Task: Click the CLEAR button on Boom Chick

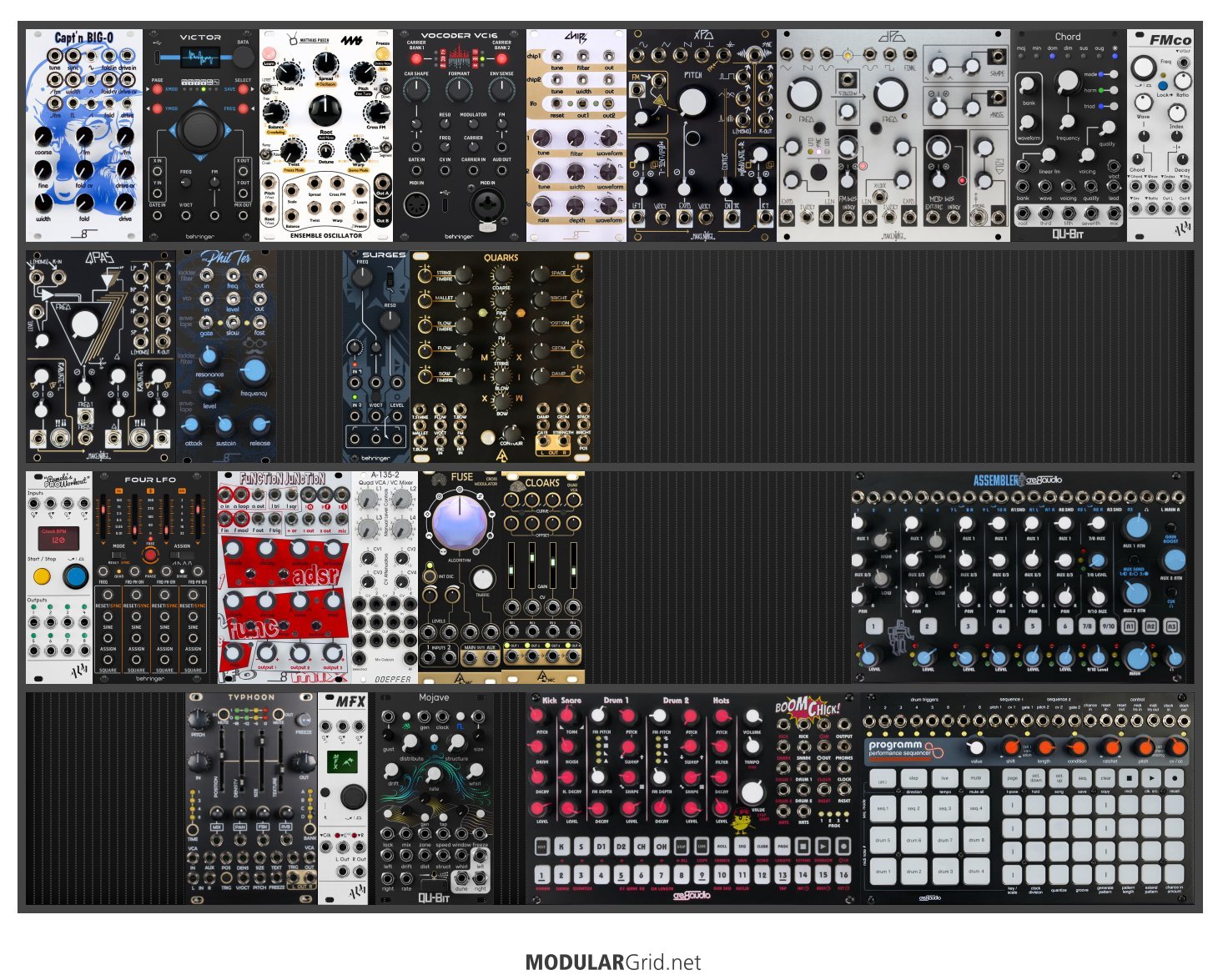Action: click(x=762, y=846)
